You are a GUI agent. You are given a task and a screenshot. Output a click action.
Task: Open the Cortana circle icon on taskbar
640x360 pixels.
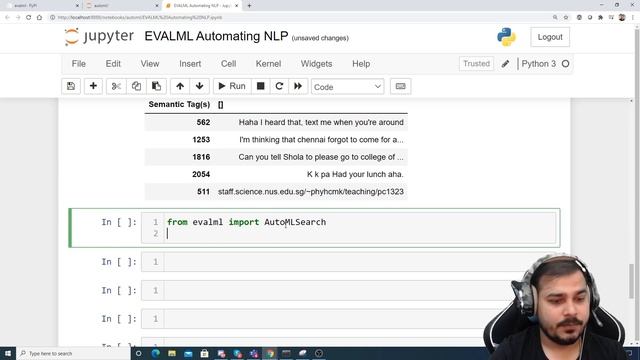[x=139, y=353]
